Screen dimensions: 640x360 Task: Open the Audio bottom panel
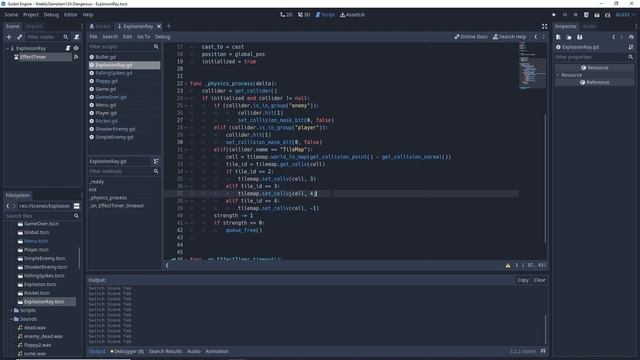tap(194, 351)
